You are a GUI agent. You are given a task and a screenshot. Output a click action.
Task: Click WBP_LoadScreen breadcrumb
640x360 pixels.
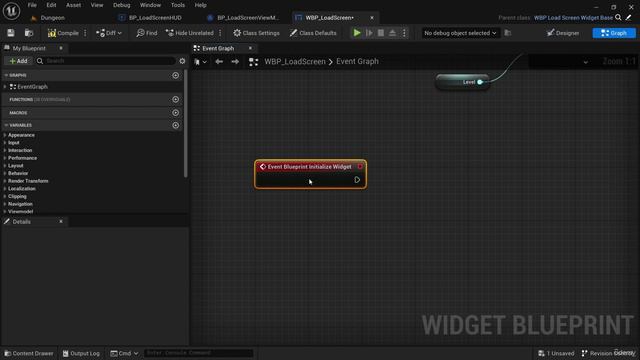point(295,62)
